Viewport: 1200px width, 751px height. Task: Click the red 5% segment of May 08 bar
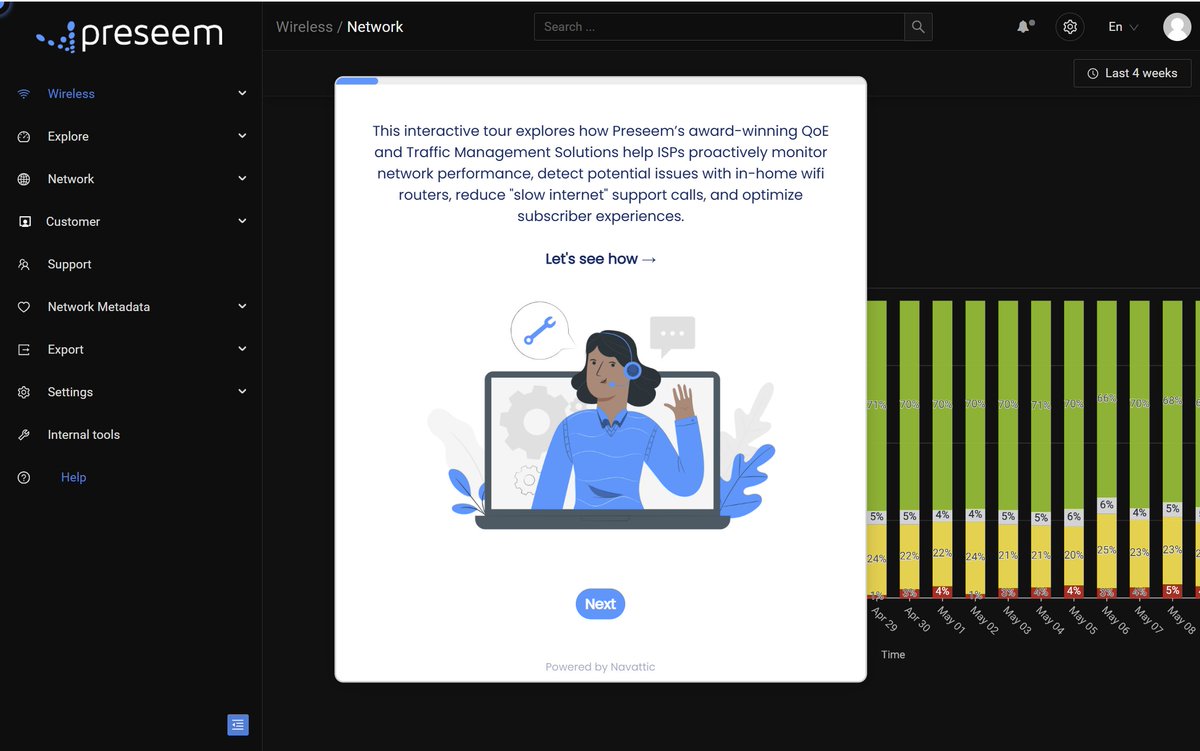pyautogui.click(x=1173, y=591)
